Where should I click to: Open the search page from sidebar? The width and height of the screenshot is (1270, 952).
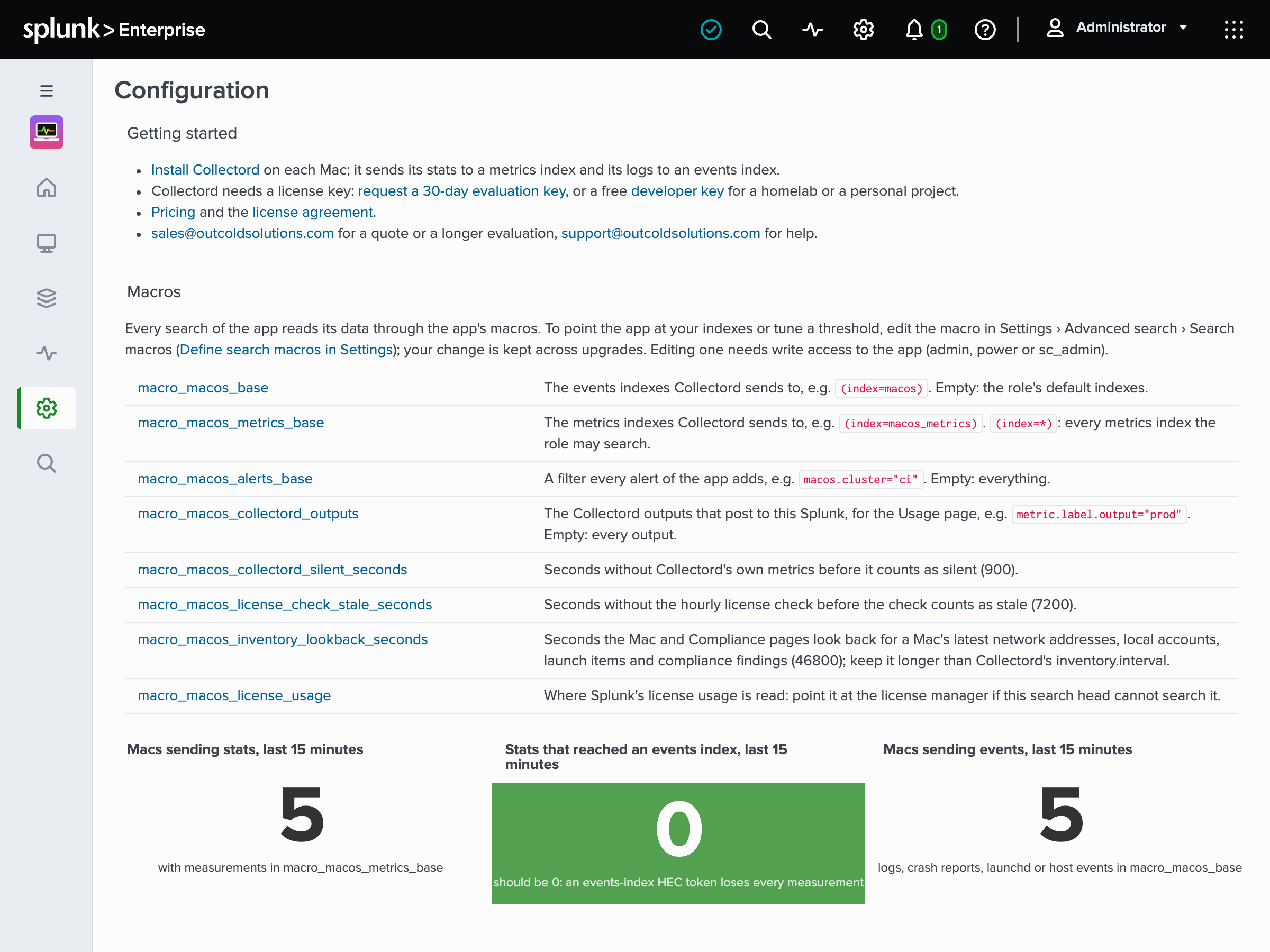pos(47,463)
